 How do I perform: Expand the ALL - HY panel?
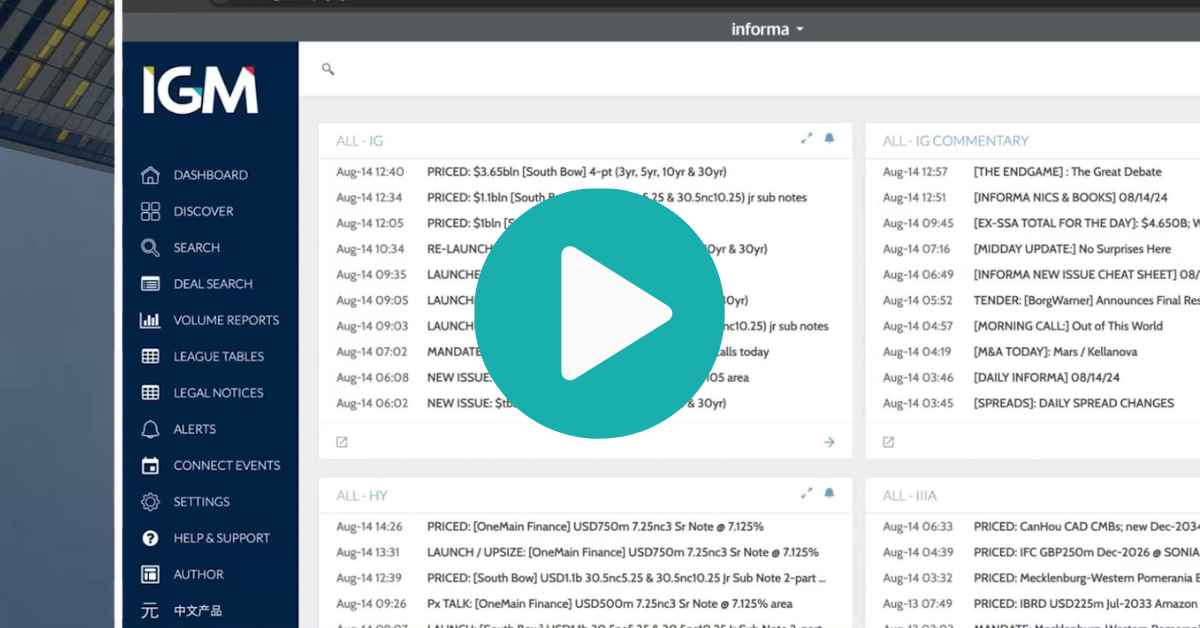coord(806,493)
